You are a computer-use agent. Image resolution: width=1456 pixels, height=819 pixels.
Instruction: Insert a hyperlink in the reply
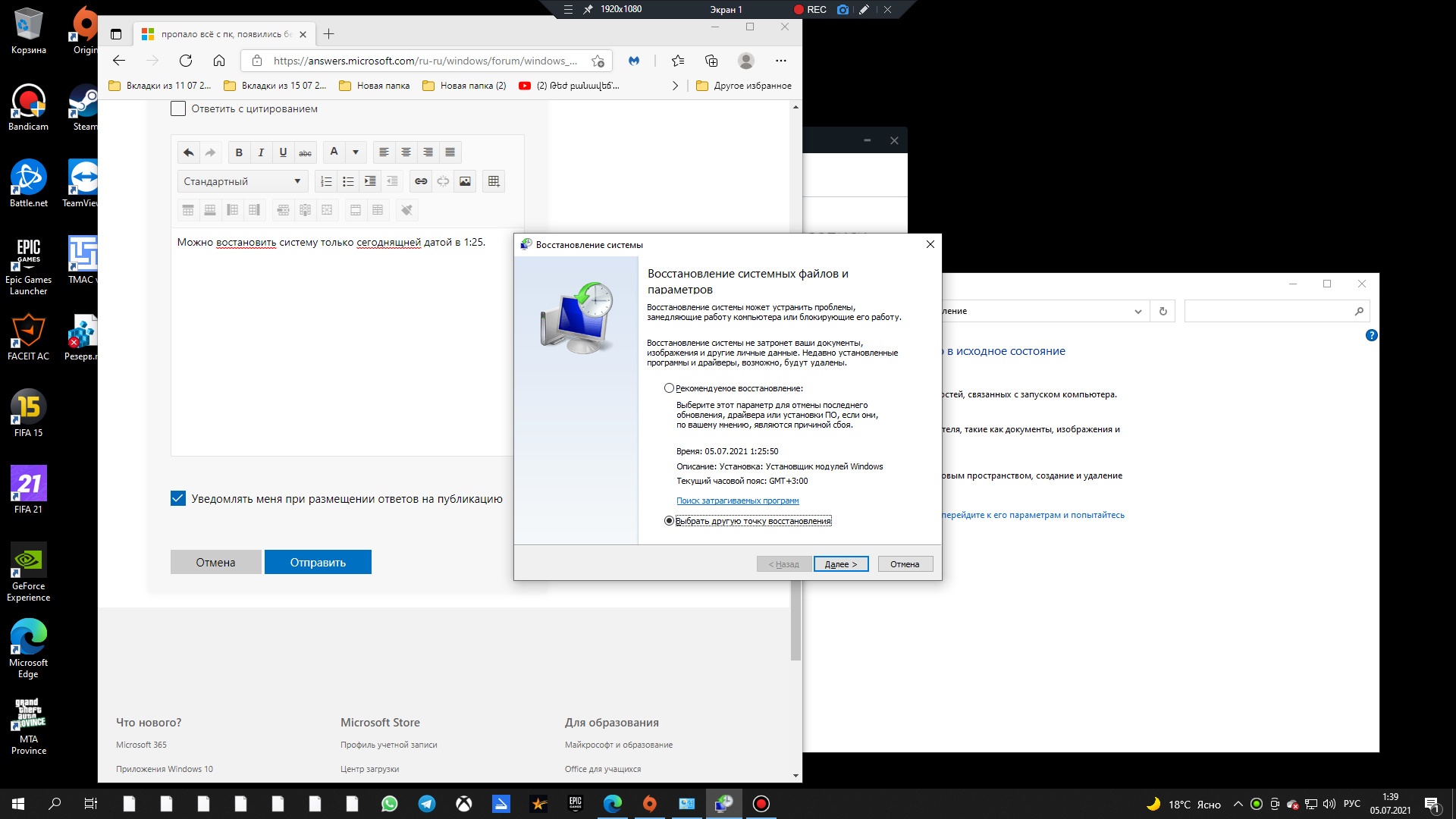click(421, 181)
